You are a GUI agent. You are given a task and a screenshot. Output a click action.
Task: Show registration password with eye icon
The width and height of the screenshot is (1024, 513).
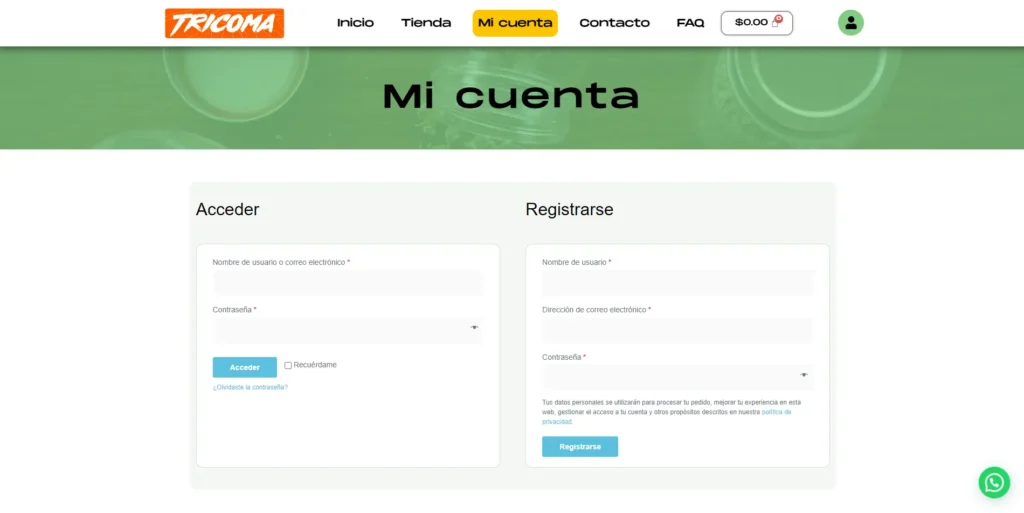pos(804,375)
